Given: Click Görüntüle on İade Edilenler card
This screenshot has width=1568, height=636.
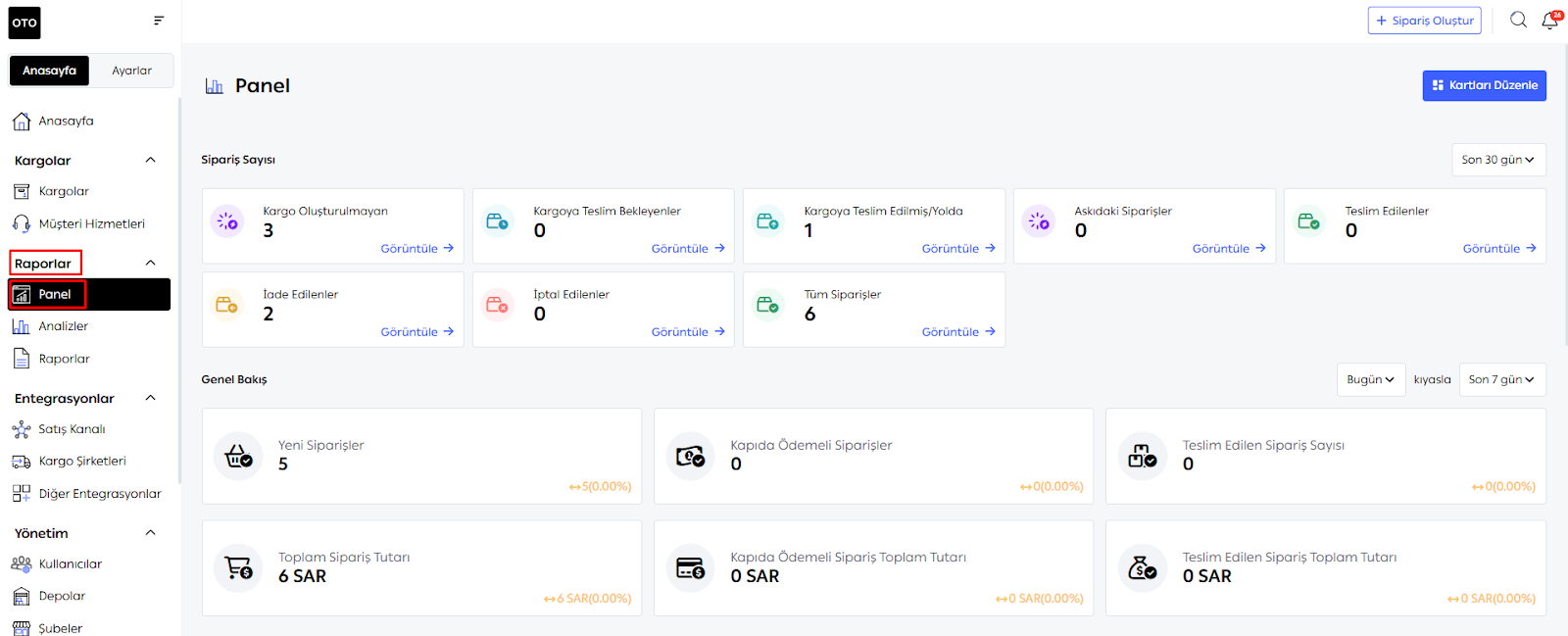Looking at the screenshot, I should coord(417,332).
